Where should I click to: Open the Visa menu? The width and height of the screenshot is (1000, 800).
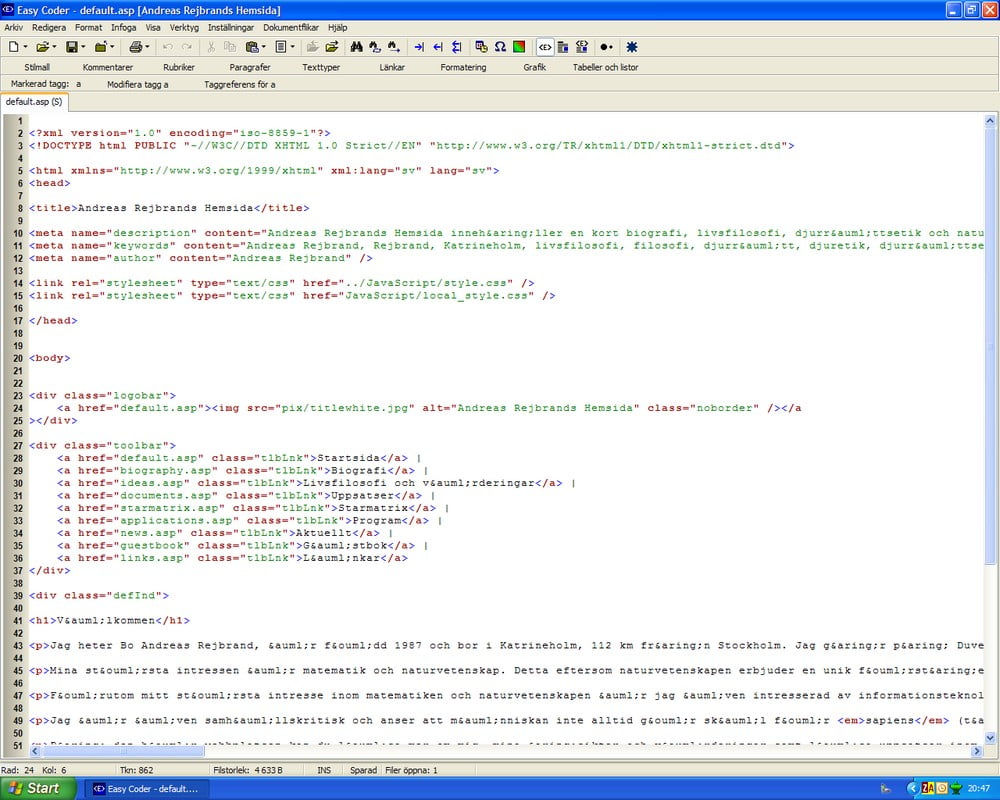tap(153, 27)
